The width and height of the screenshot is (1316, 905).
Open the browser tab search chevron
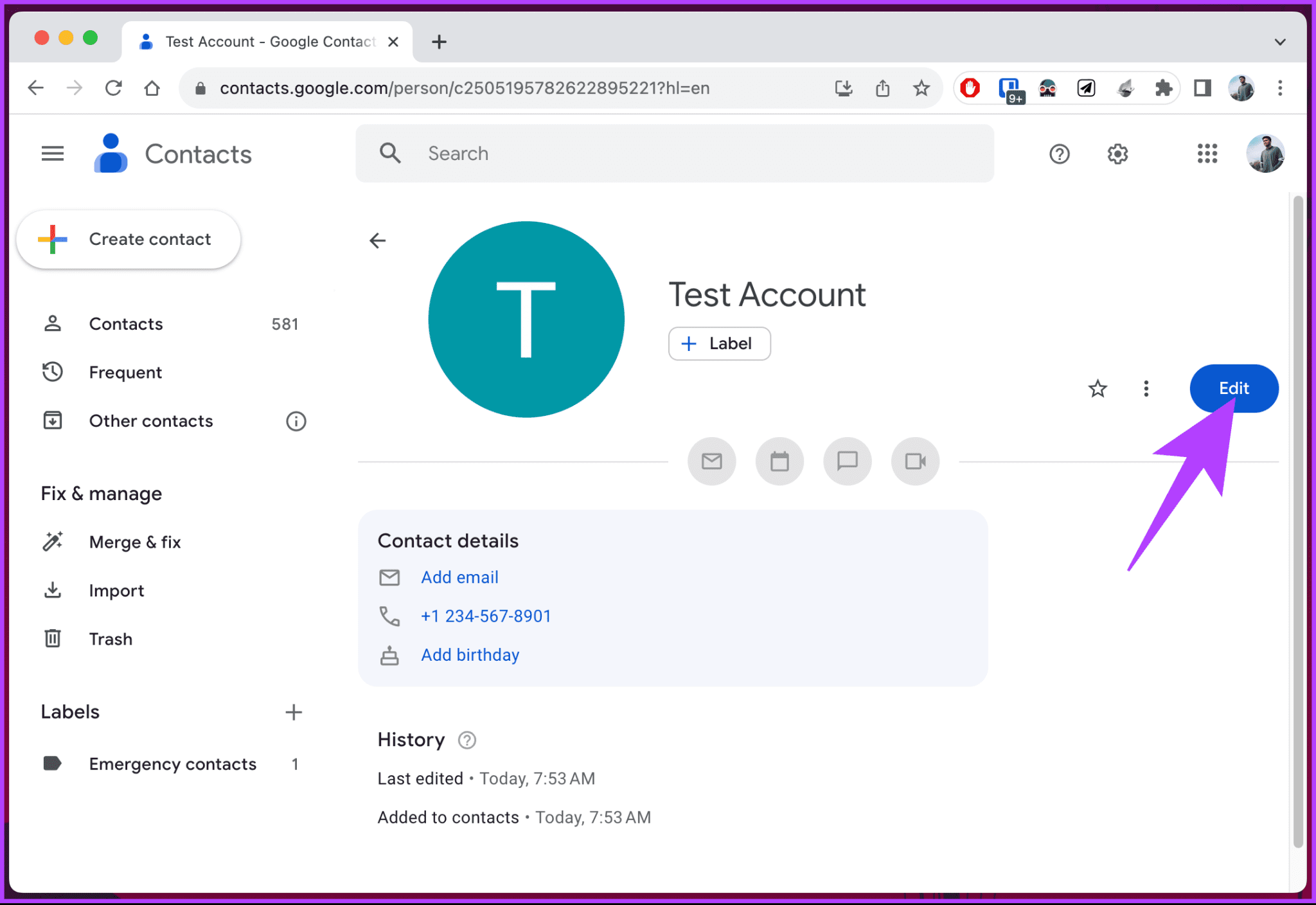click(1279, 41)
